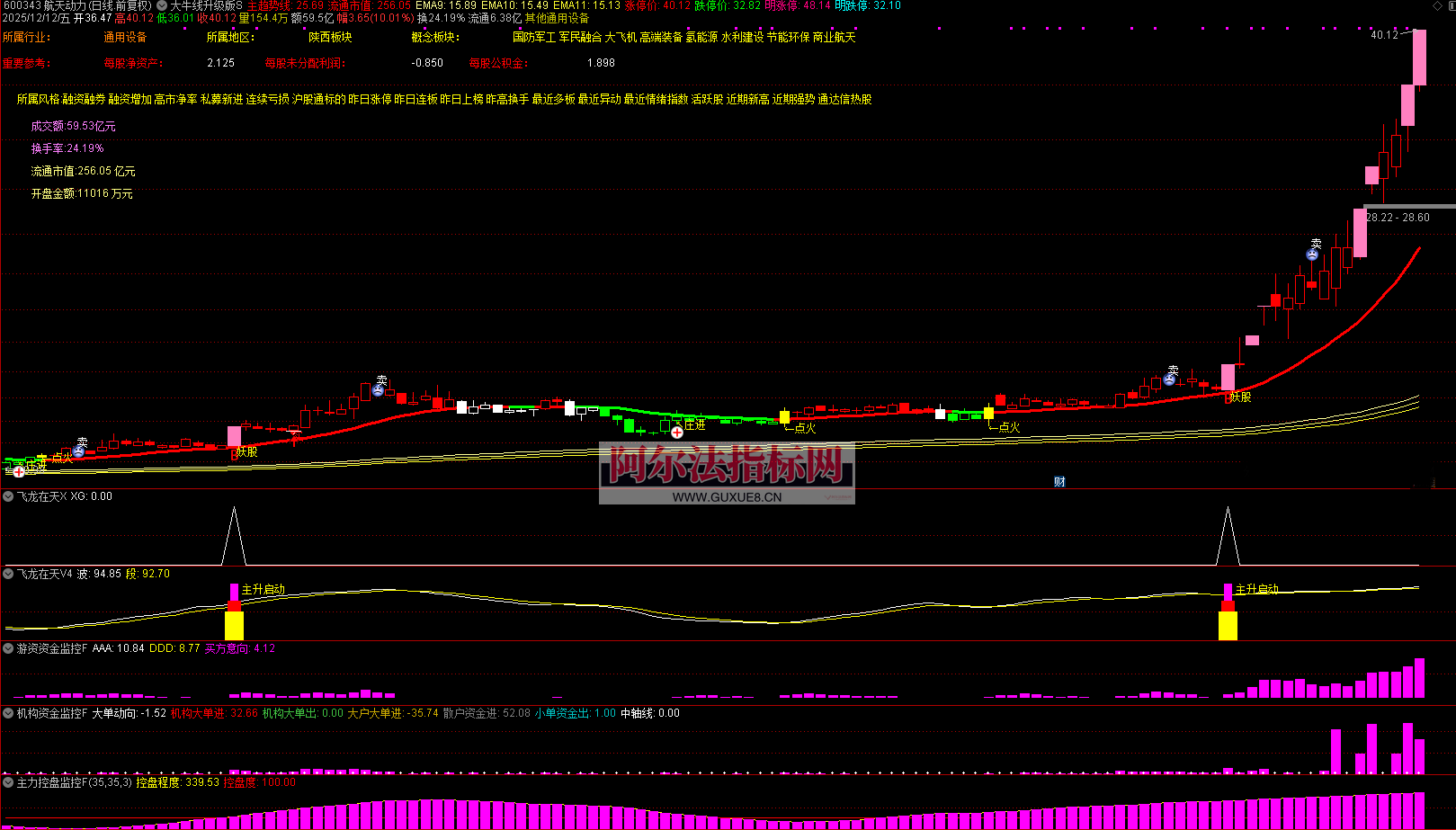Click the blue 财 finance marker
This screenshot has height=830, width=1456.
click(x=1059, y=482)
